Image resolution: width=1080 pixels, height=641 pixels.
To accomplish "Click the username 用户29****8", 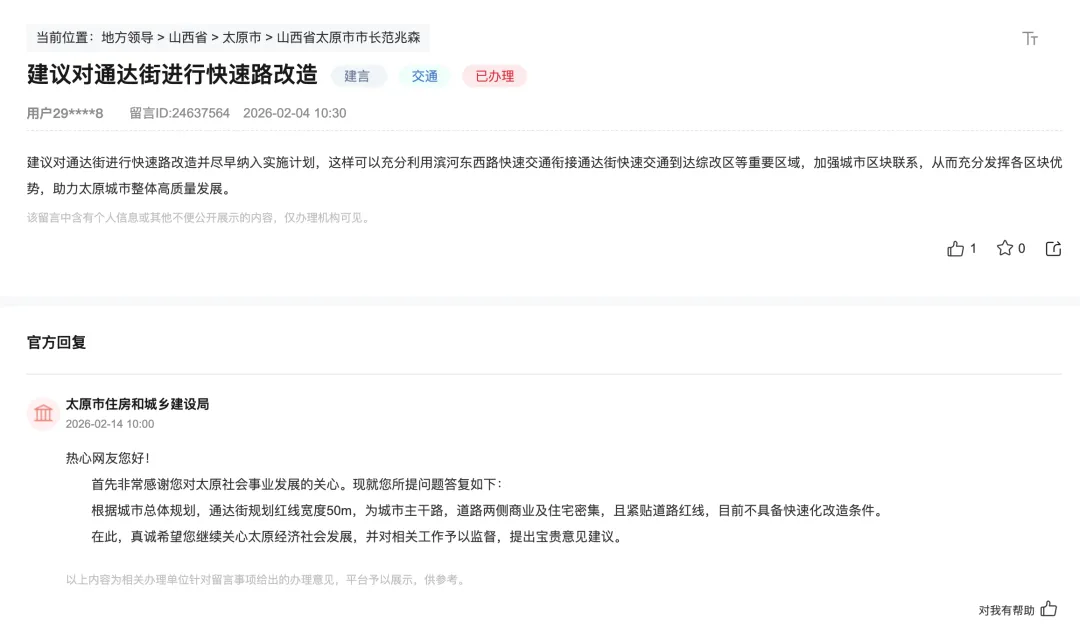I will [65, 113].
